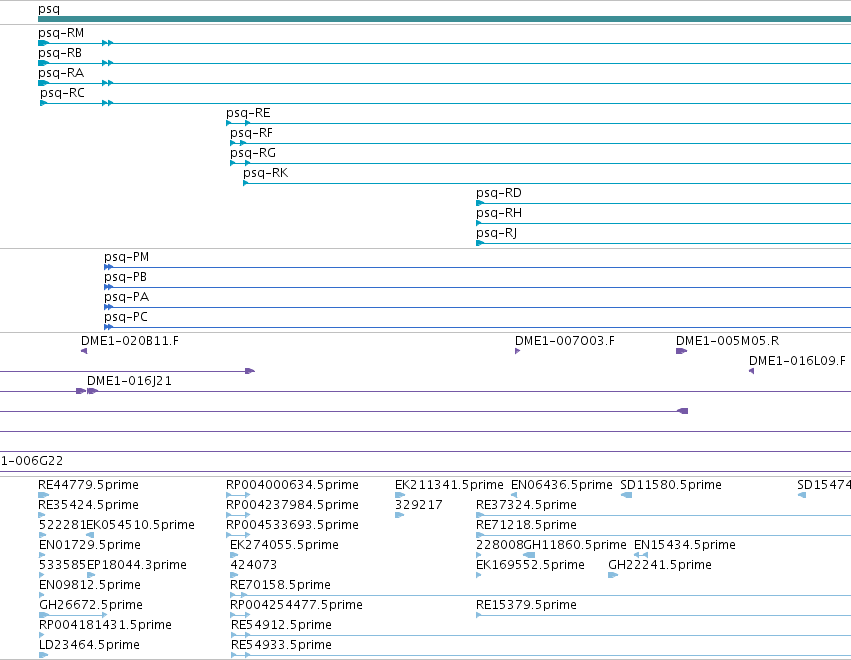Select the psq gene bar
851x660 pixels.
[444, 20]
